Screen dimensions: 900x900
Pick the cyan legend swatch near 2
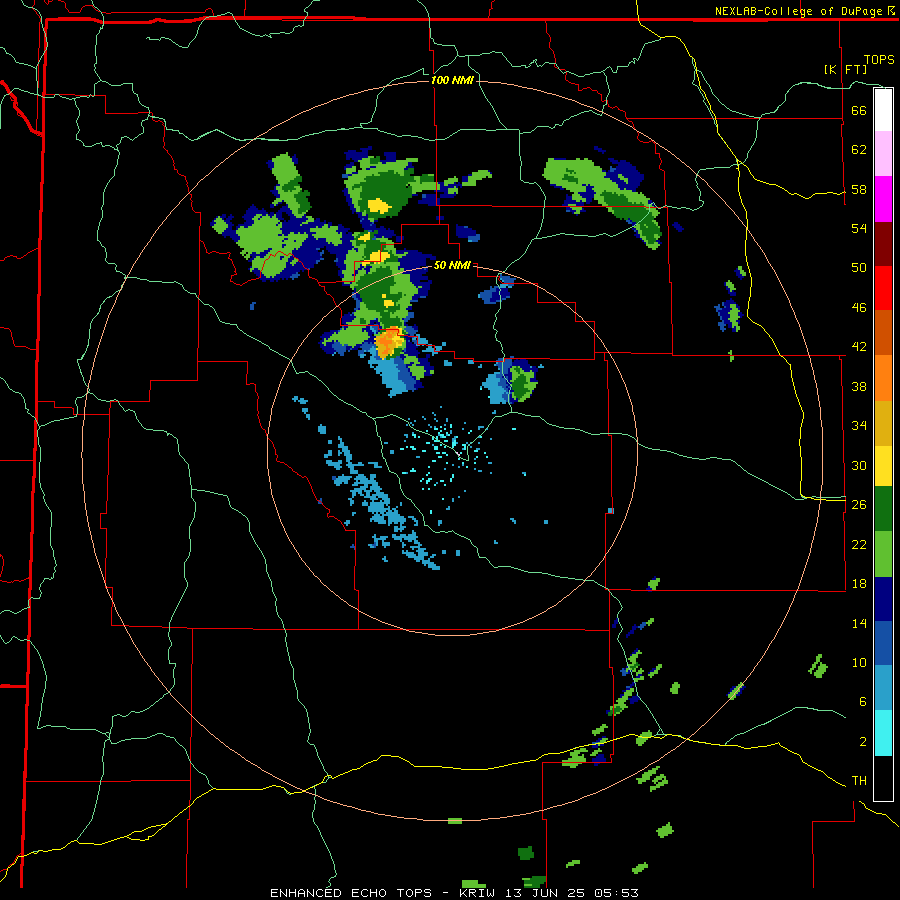(883, 733)
